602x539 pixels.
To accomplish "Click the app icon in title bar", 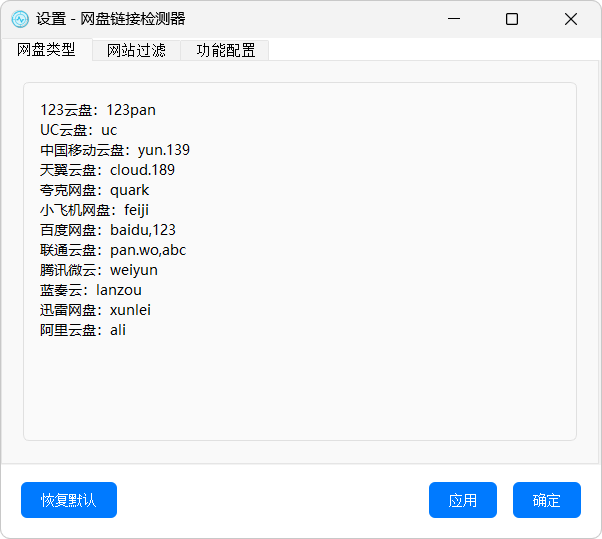I will pyautogui.click(x=20, y=19).
